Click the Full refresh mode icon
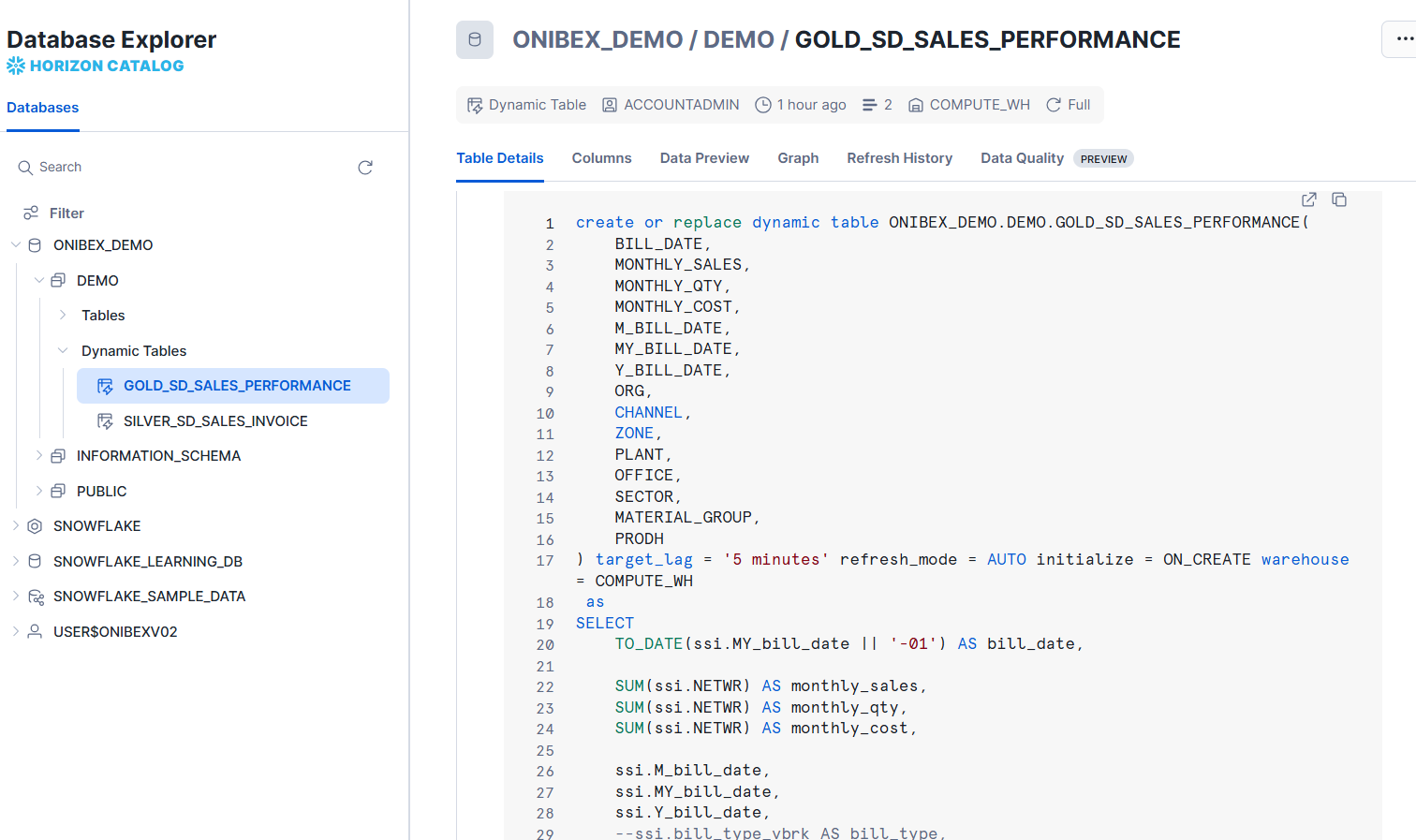Viewport: 1416px width, 840px height. [1054, 105]
